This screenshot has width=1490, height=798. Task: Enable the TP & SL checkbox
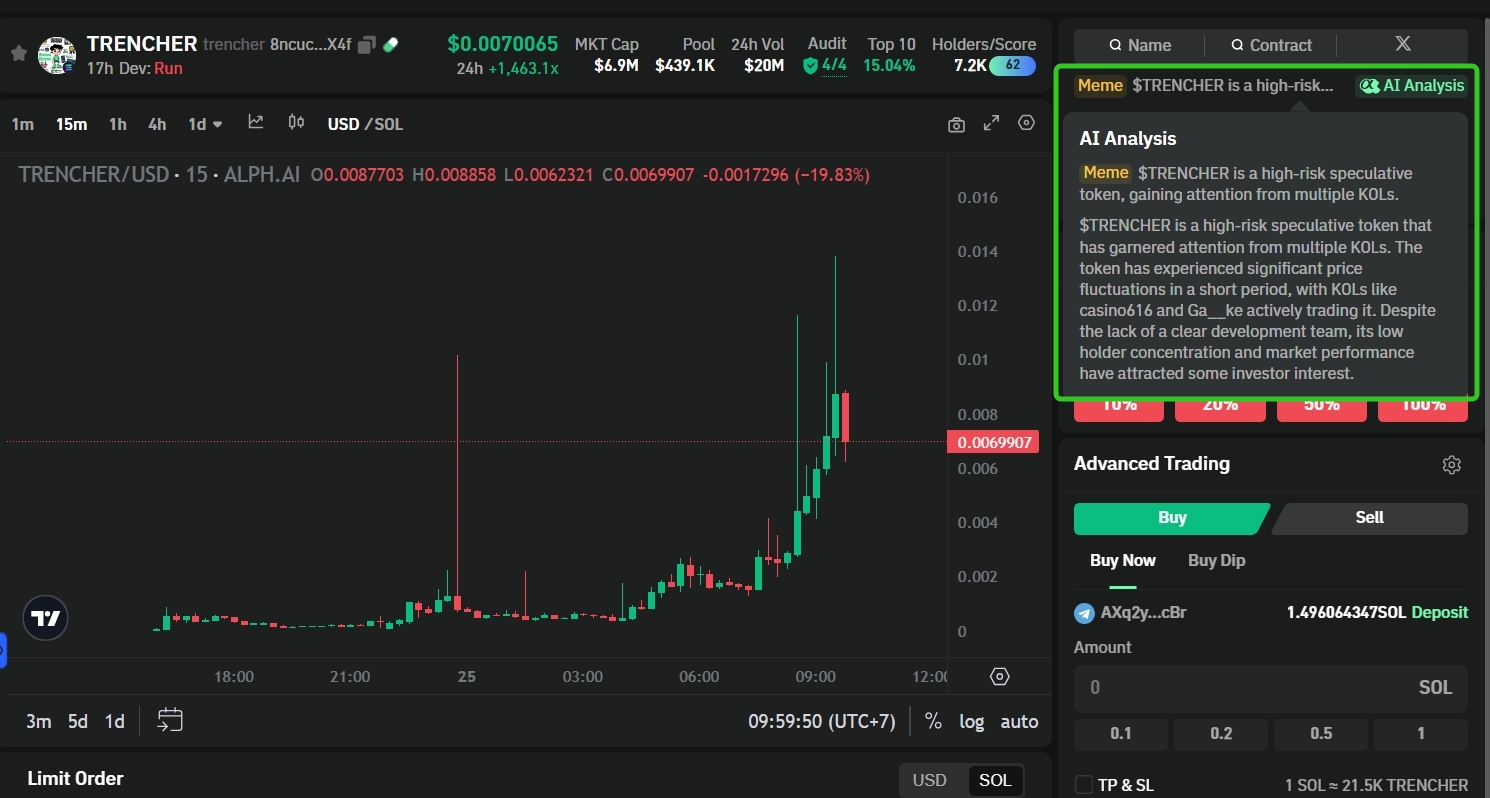(x=1084, y=785)
